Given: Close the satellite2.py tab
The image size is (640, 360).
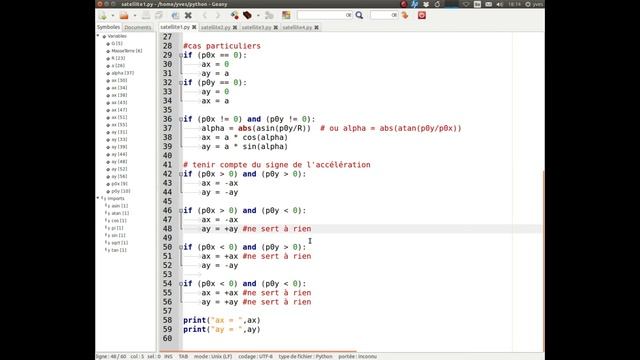Looking at the screenshot, I should [x=235, y=27].
